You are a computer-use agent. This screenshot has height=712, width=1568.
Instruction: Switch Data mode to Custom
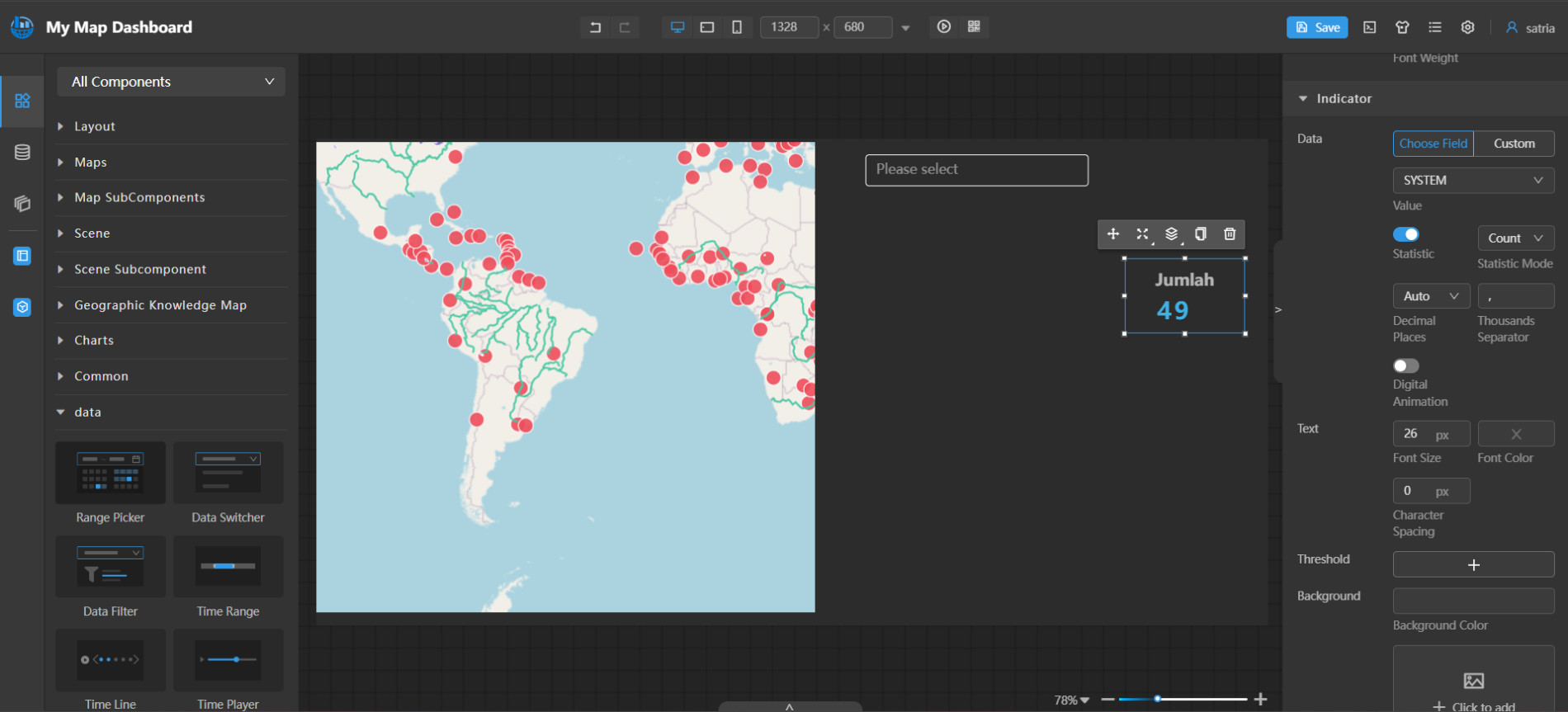(1514, 144)
